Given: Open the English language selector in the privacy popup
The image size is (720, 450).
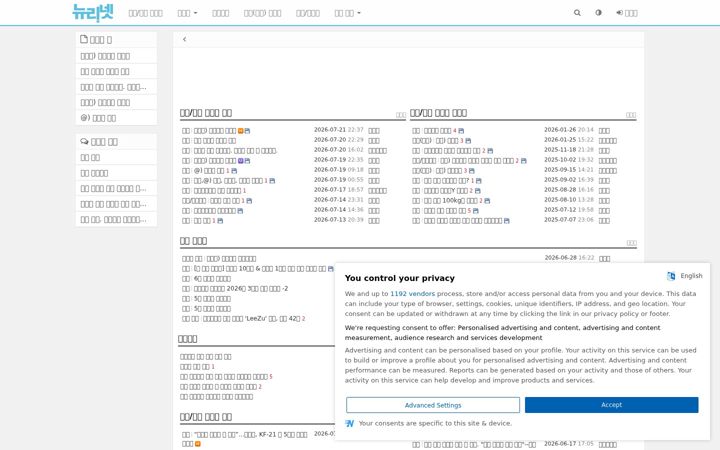Looking at the screenshot, I should tap(685, 276).
